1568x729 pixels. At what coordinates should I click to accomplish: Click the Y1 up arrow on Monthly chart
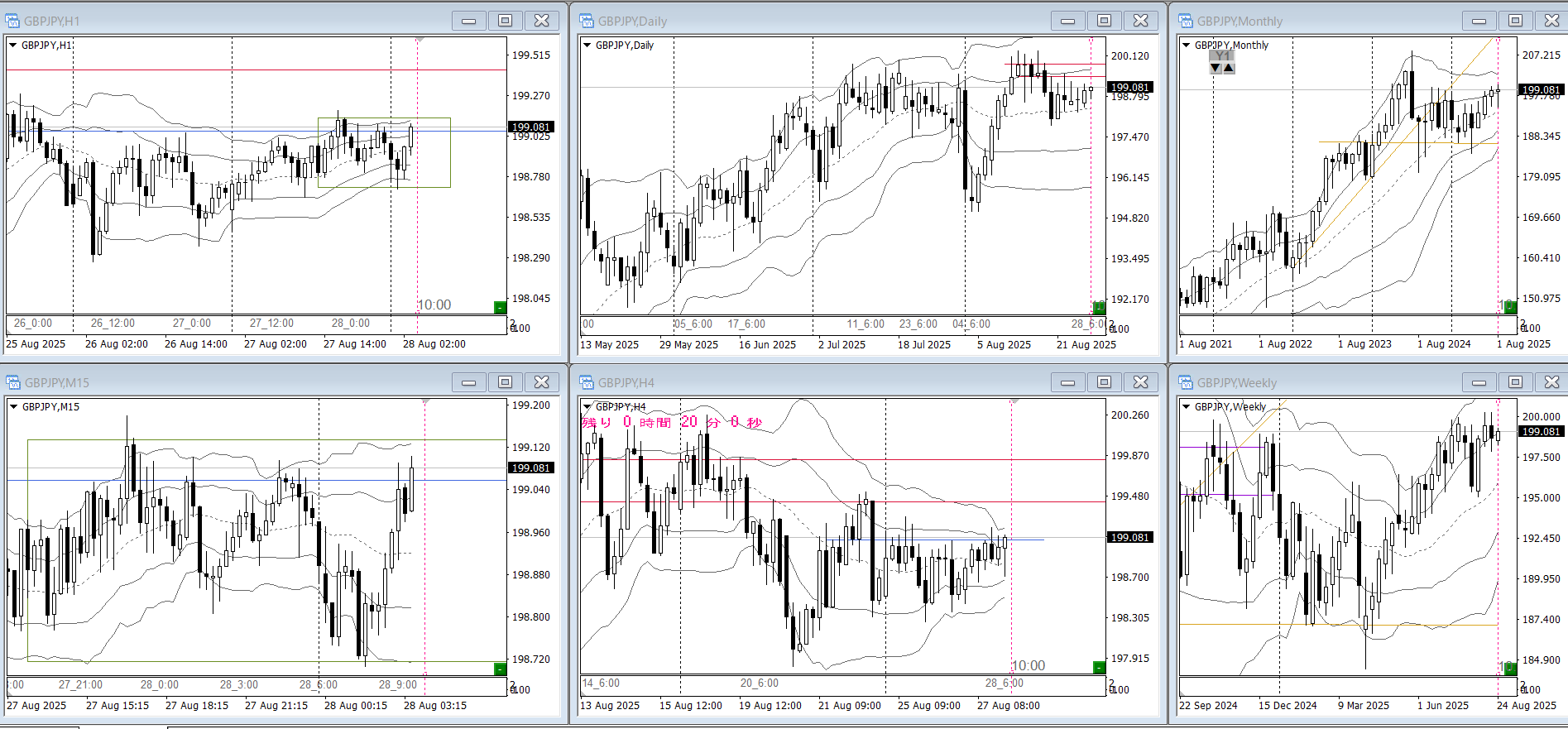click(x=1229, y=68)
